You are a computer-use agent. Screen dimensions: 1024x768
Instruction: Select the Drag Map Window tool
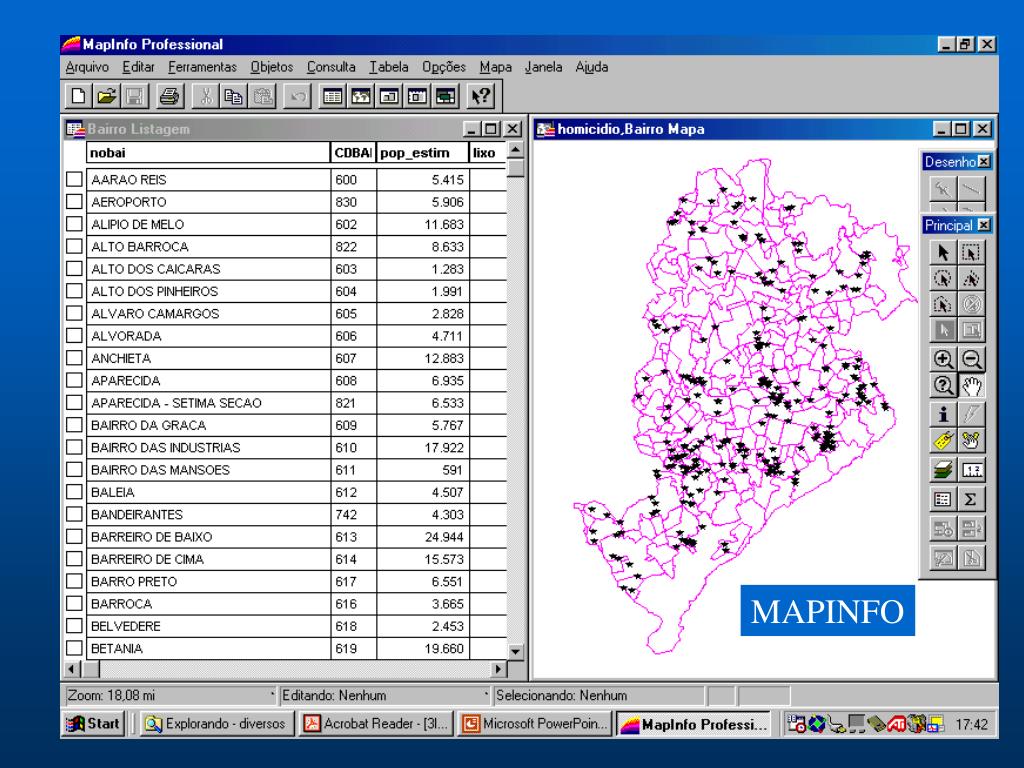[x=971, y=441]
